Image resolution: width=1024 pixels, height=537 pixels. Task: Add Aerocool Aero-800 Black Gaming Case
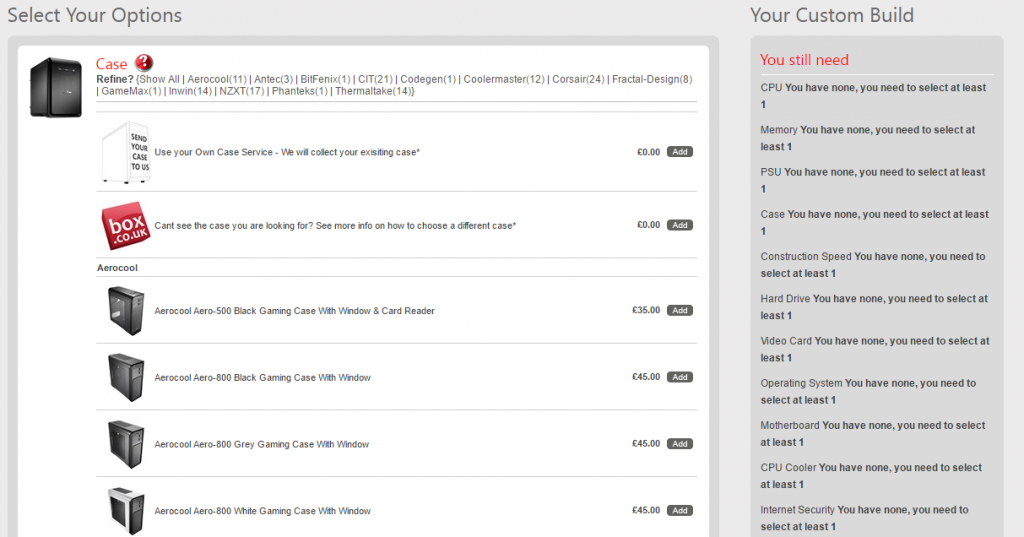click(x=680, y=377)
